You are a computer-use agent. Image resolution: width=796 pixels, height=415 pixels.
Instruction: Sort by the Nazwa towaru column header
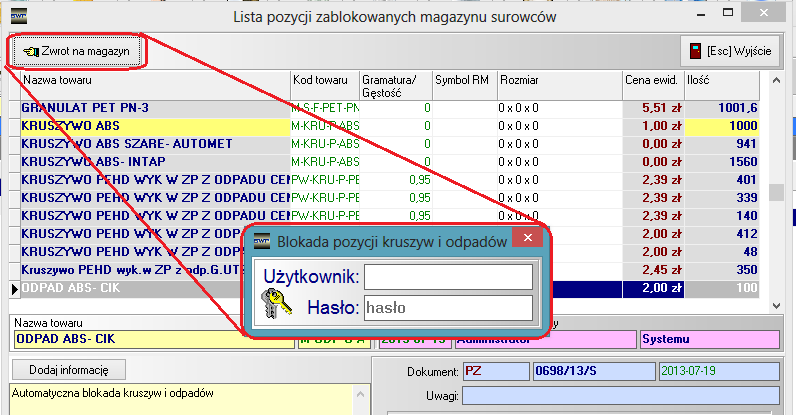[150, 80]
